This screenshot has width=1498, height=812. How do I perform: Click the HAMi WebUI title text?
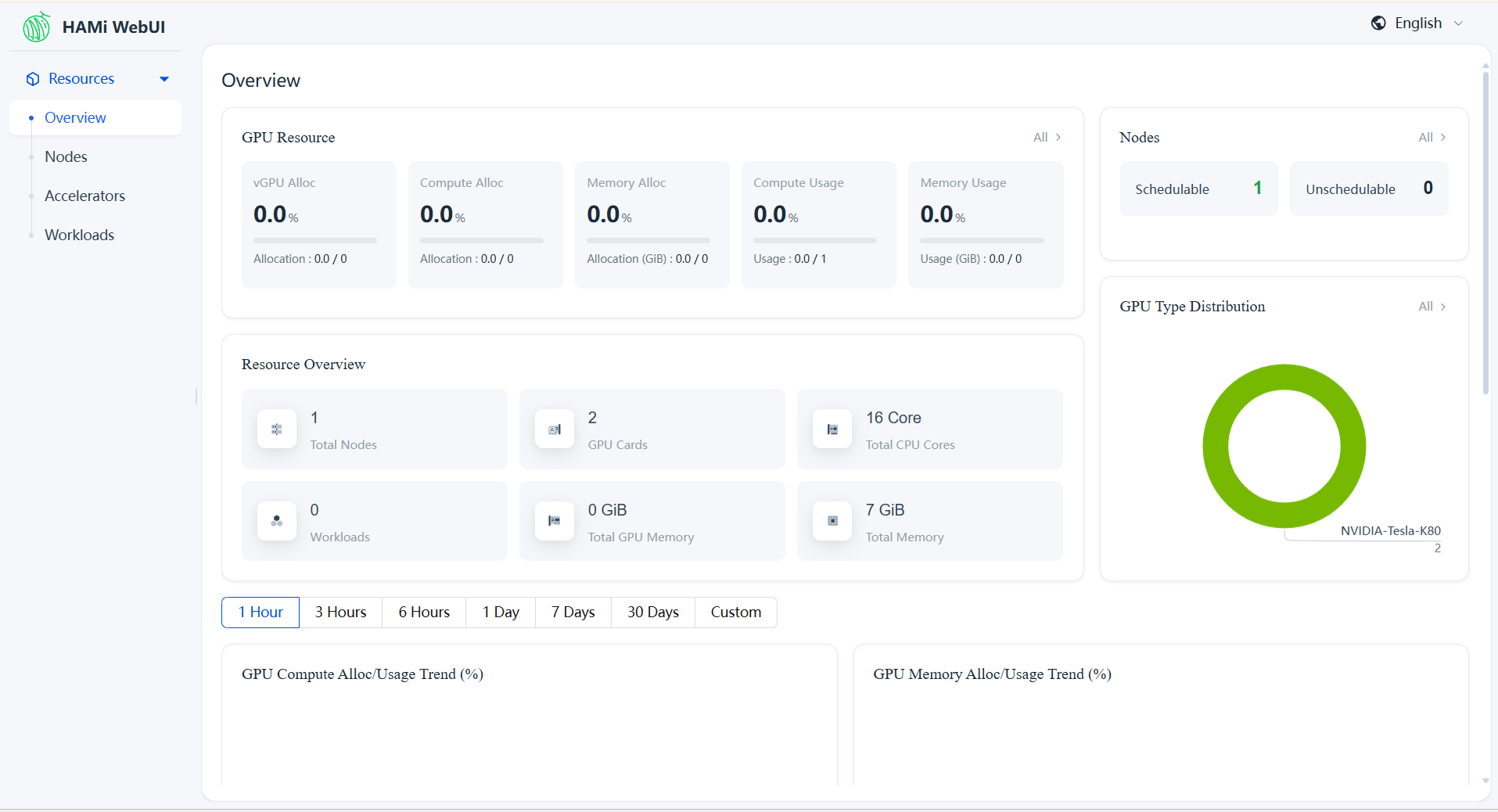click(x=113, y=27)
